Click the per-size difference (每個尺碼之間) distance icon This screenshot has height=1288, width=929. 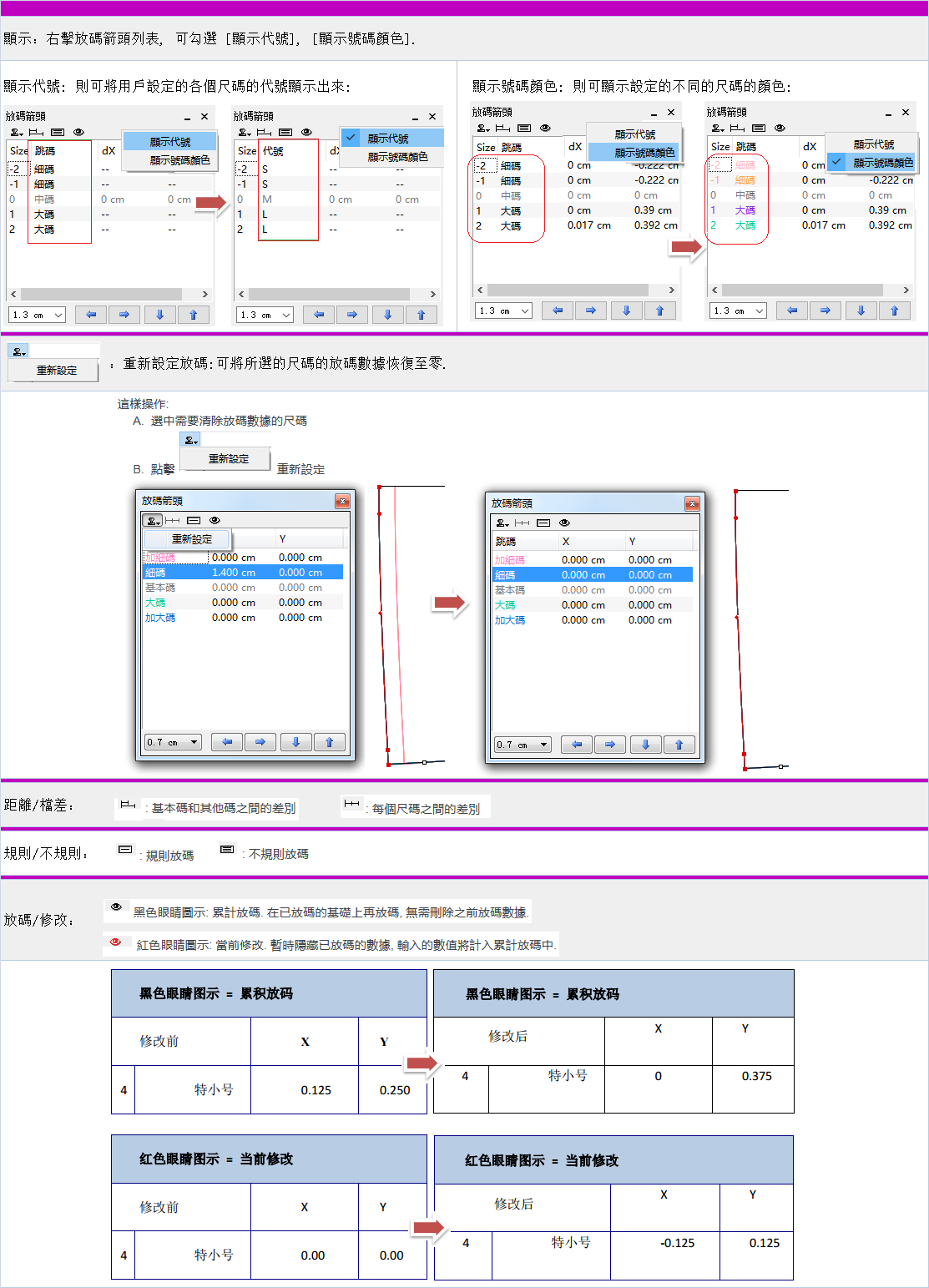[351, 804]
